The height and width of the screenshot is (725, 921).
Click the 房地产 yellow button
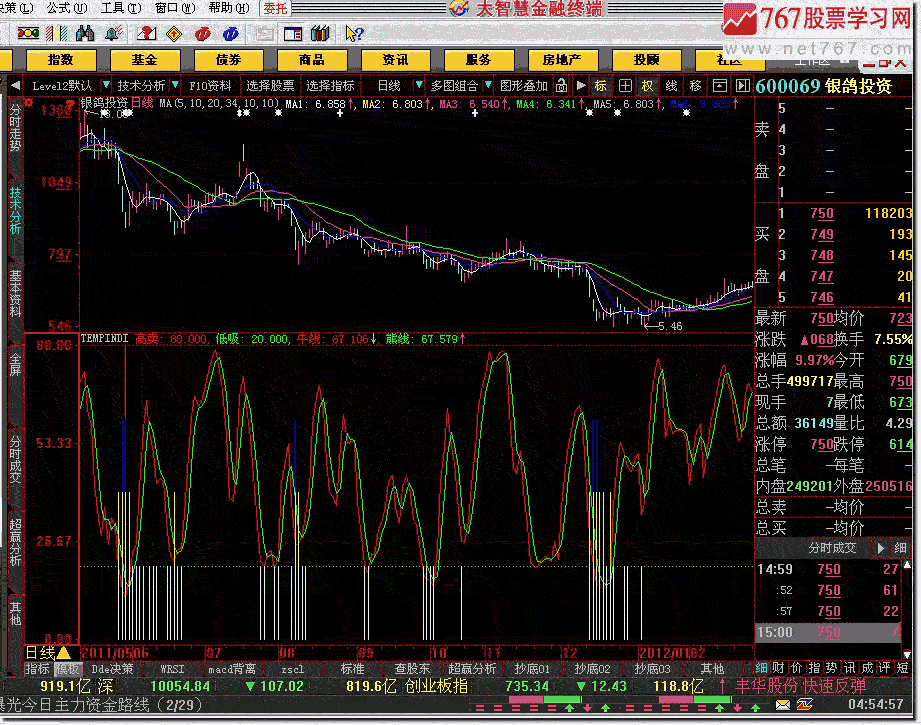(563, 60)
